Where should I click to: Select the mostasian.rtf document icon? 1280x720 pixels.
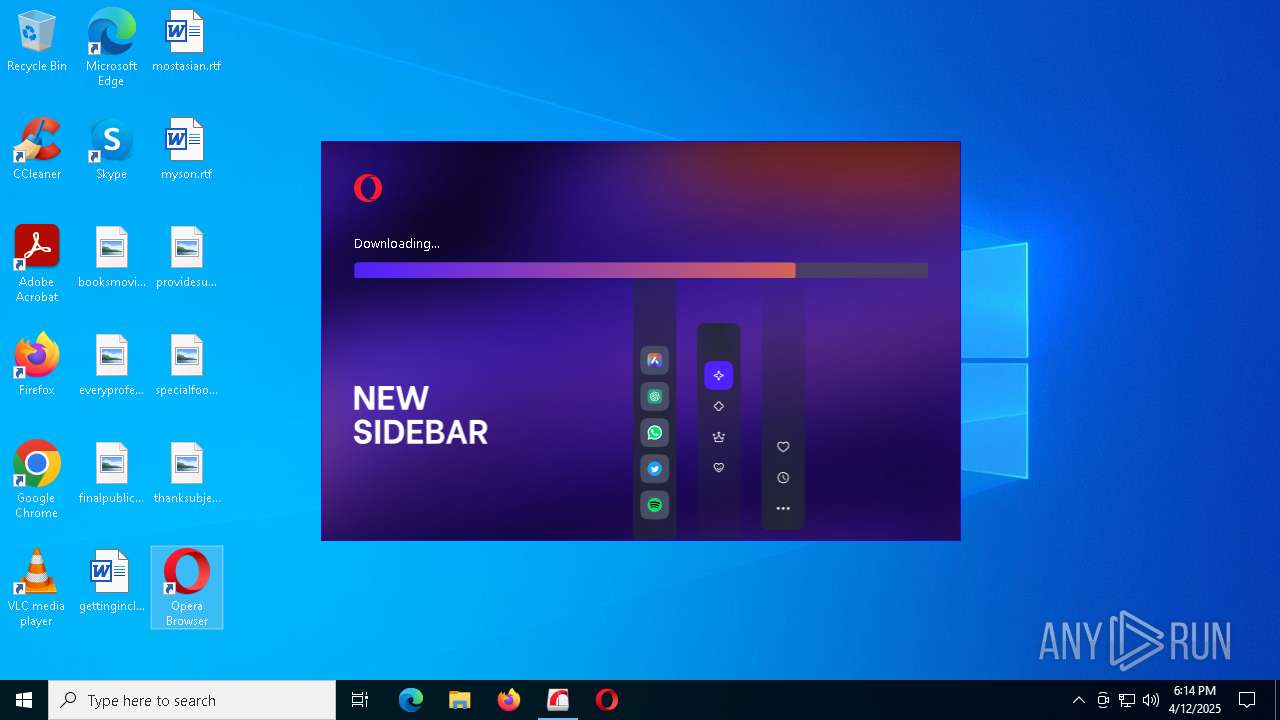coord(186,41)
